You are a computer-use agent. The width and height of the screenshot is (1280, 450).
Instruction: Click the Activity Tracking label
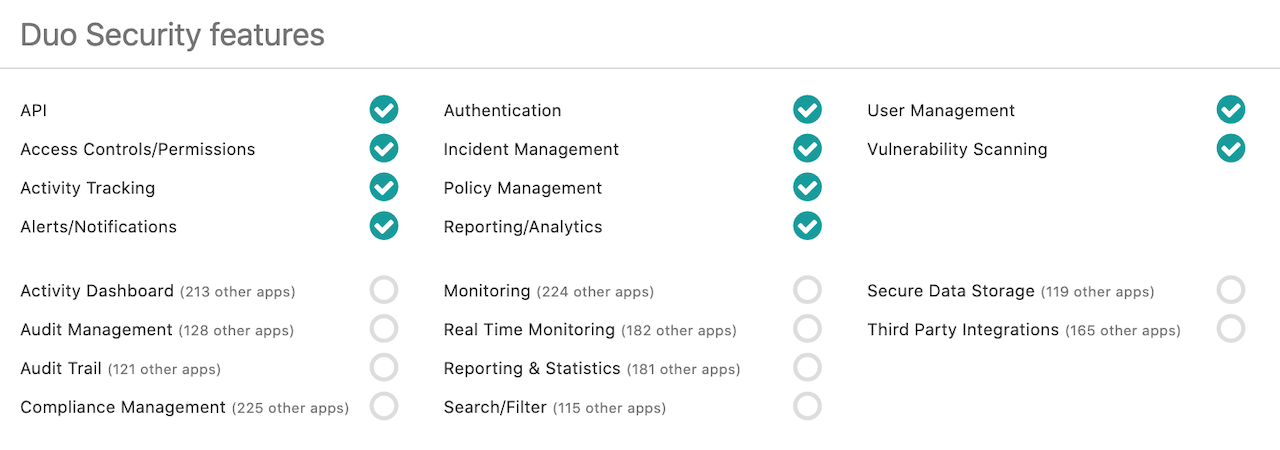87,188
